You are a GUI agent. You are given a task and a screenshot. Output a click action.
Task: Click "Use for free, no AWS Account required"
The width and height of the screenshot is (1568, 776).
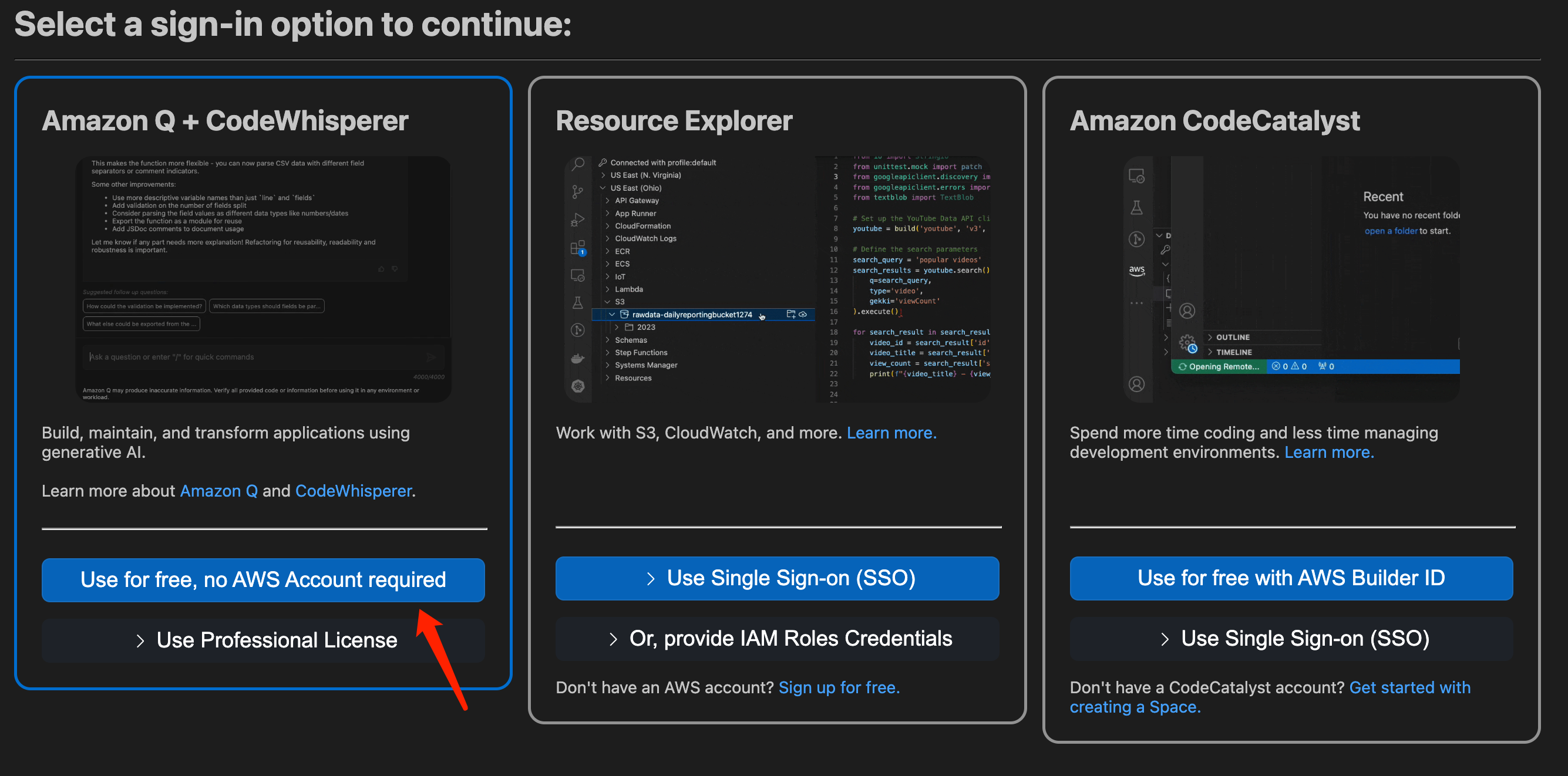[263, 579]
